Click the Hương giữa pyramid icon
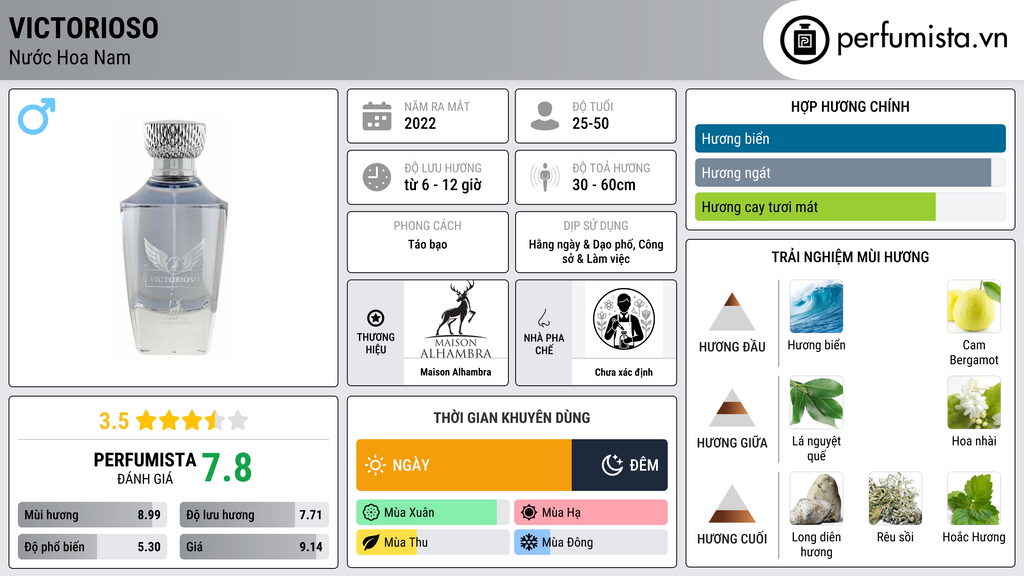The width and height of the screenshot is (1024, 576). pyautogui.click(x=732, y=408)
